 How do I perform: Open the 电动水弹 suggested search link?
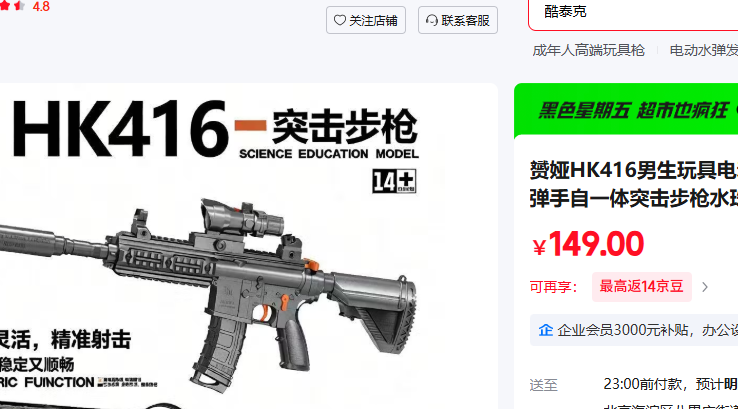tap(704, 50)
